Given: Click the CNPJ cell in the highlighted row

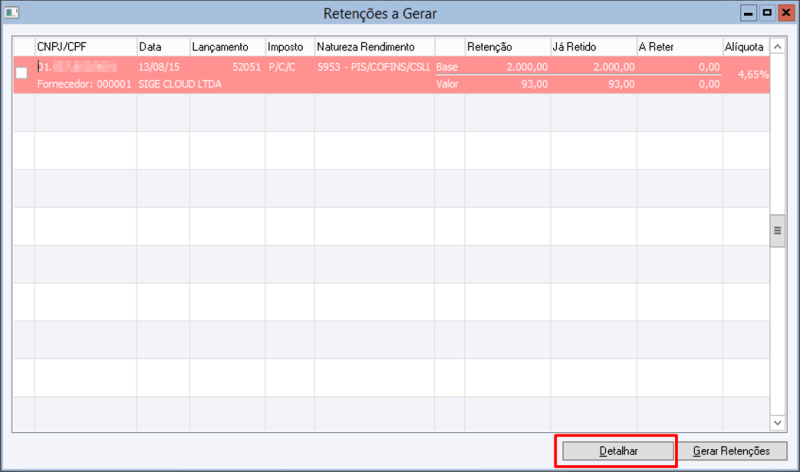Looking at the screenshot, I should click(77, 67).
